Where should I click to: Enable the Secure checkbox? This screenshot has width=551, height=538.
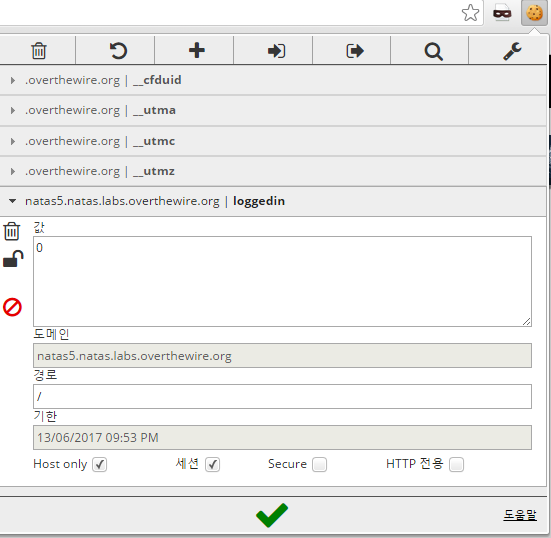[319, 465]
